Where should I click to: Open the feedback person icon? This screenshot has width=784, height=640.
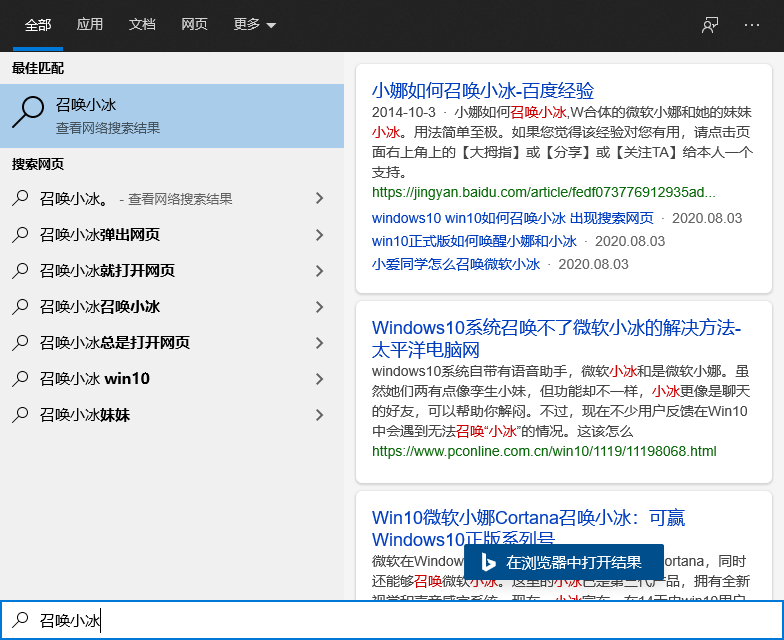[x=710, y=25]
